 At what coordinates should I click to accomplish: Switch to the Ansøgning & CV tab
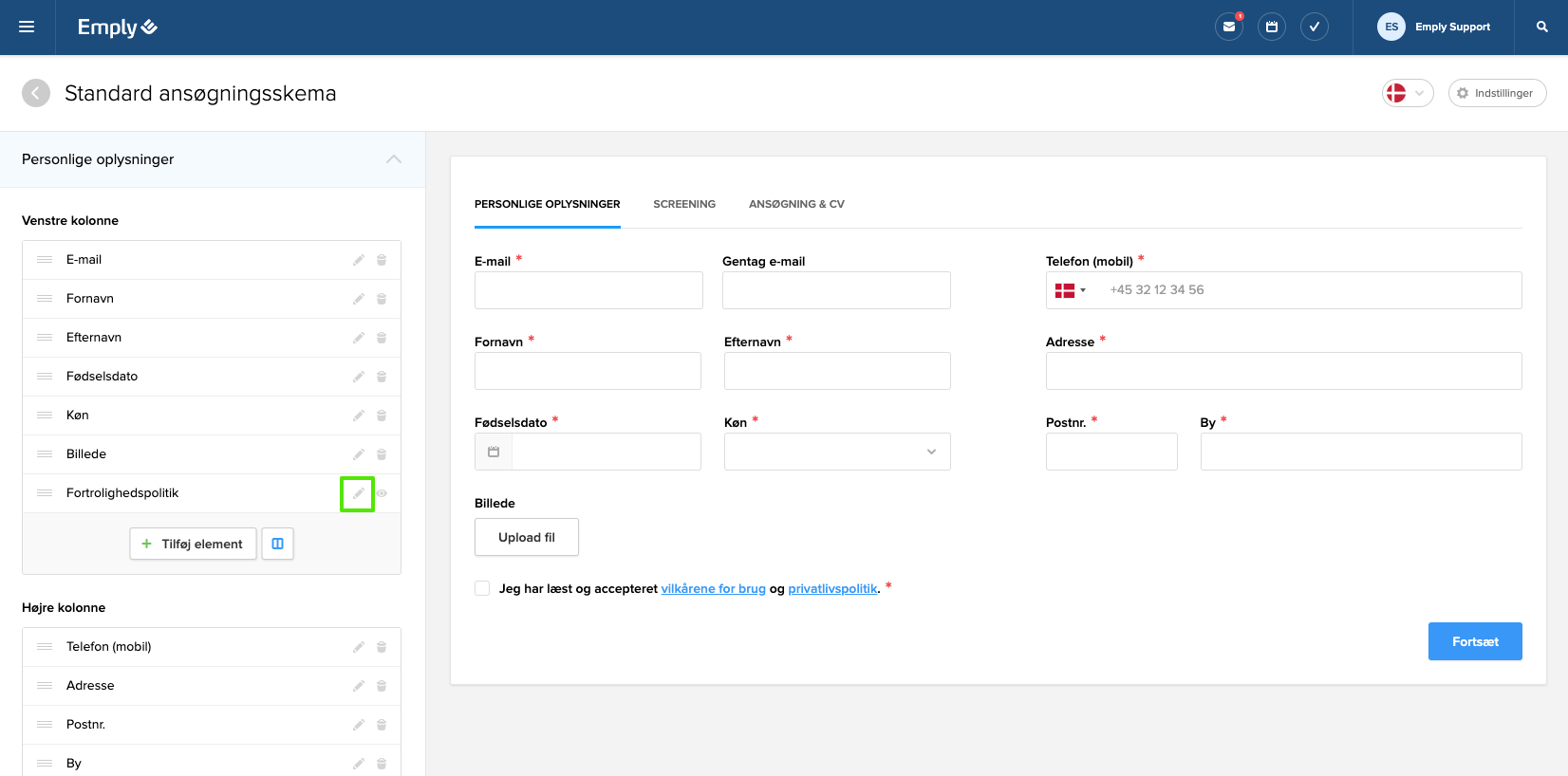coord(796,204)
